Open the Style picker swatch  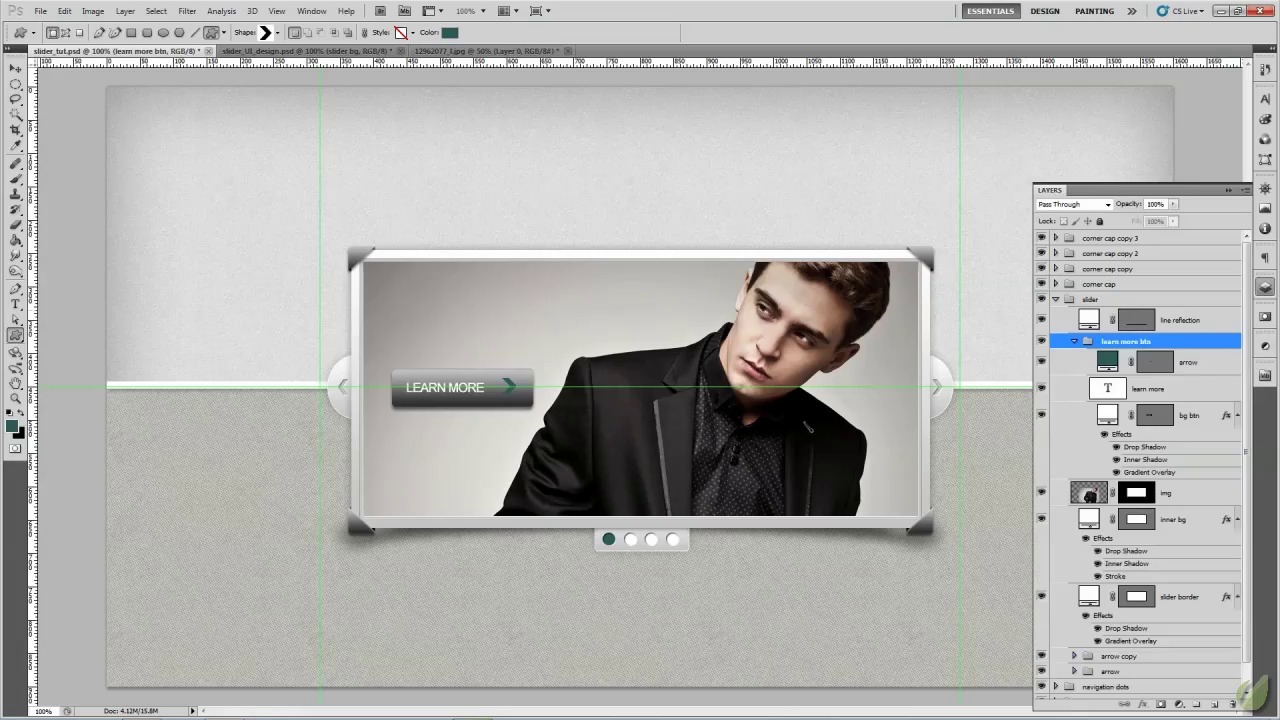(401, 32)
